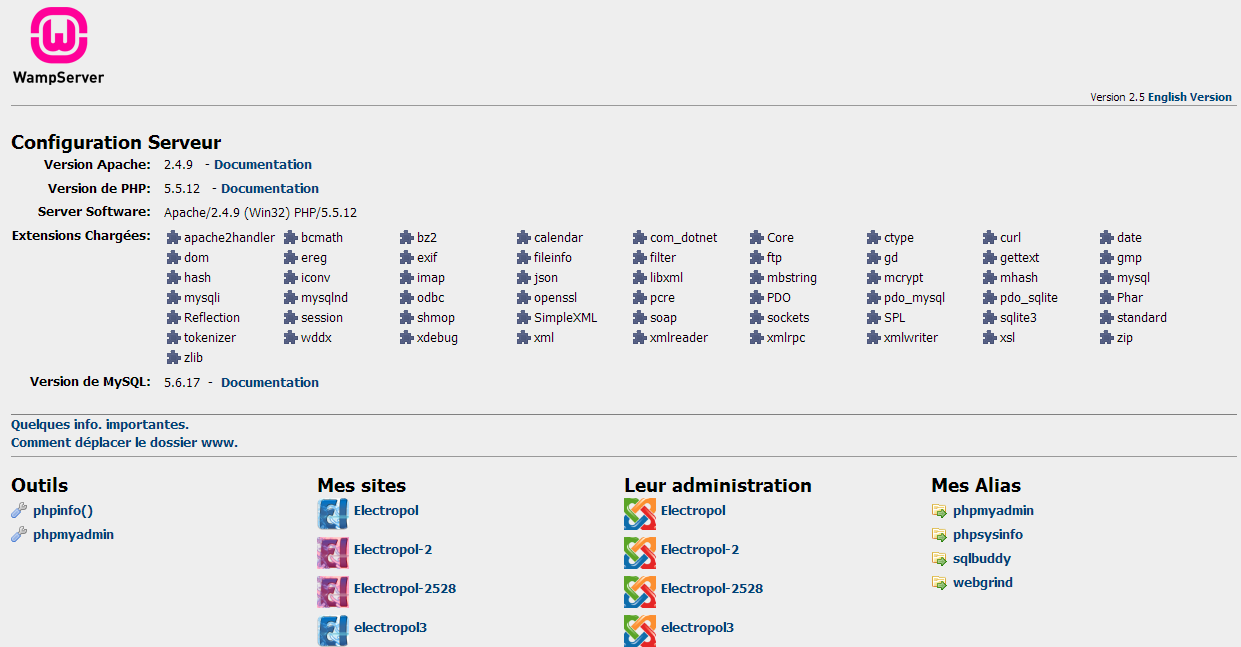The image size is (1241, 647).
Task: Click the standard extension text
Action: point(1142,318)
